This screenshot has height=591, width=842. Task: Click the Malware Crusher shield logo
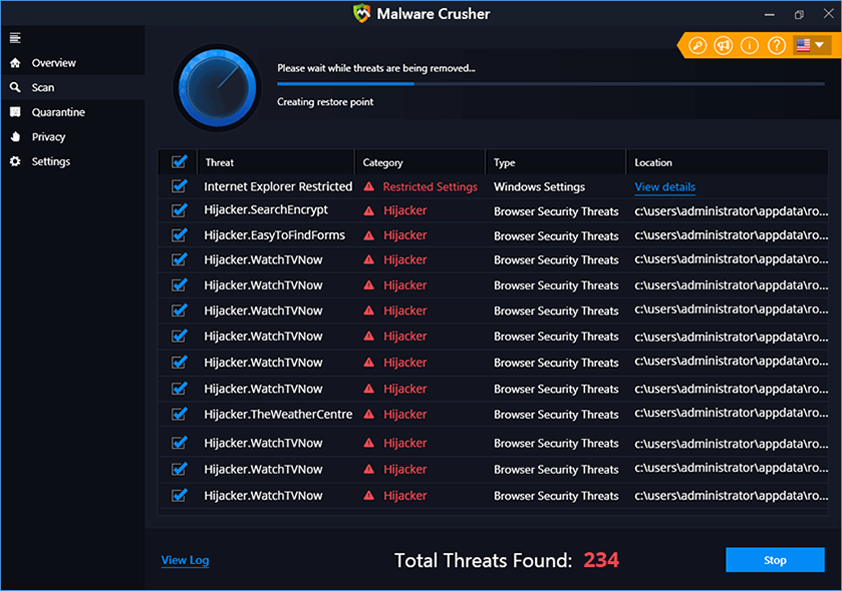pos(362,13)
